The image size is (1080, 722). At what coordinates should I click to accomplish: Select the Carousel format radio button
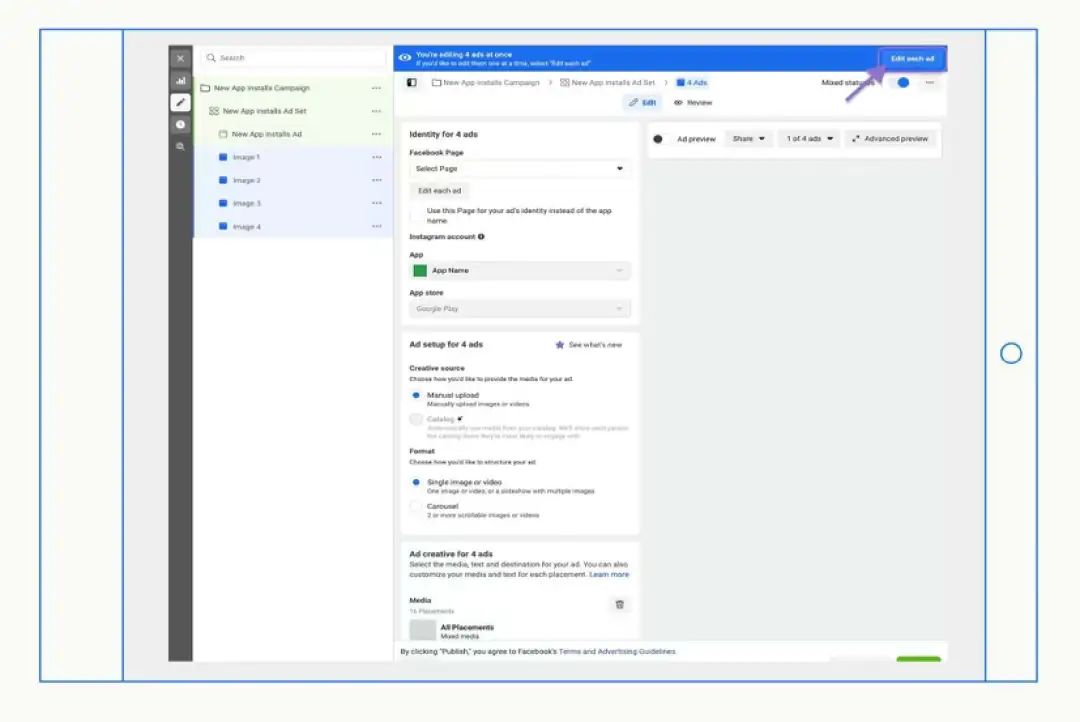tap(416, 506)
